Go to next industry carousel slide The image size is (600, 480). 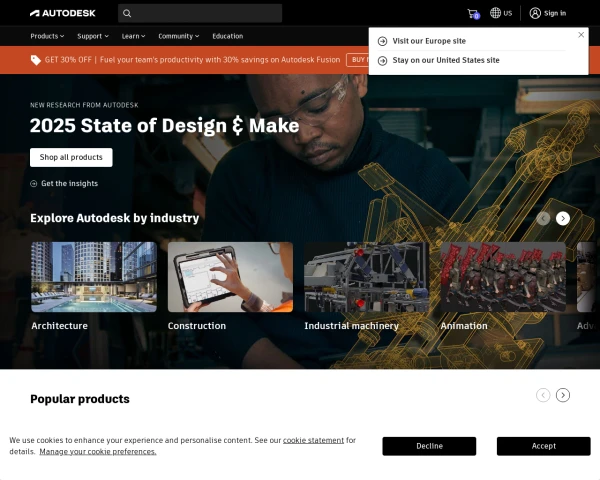click(x=562, y=219)
